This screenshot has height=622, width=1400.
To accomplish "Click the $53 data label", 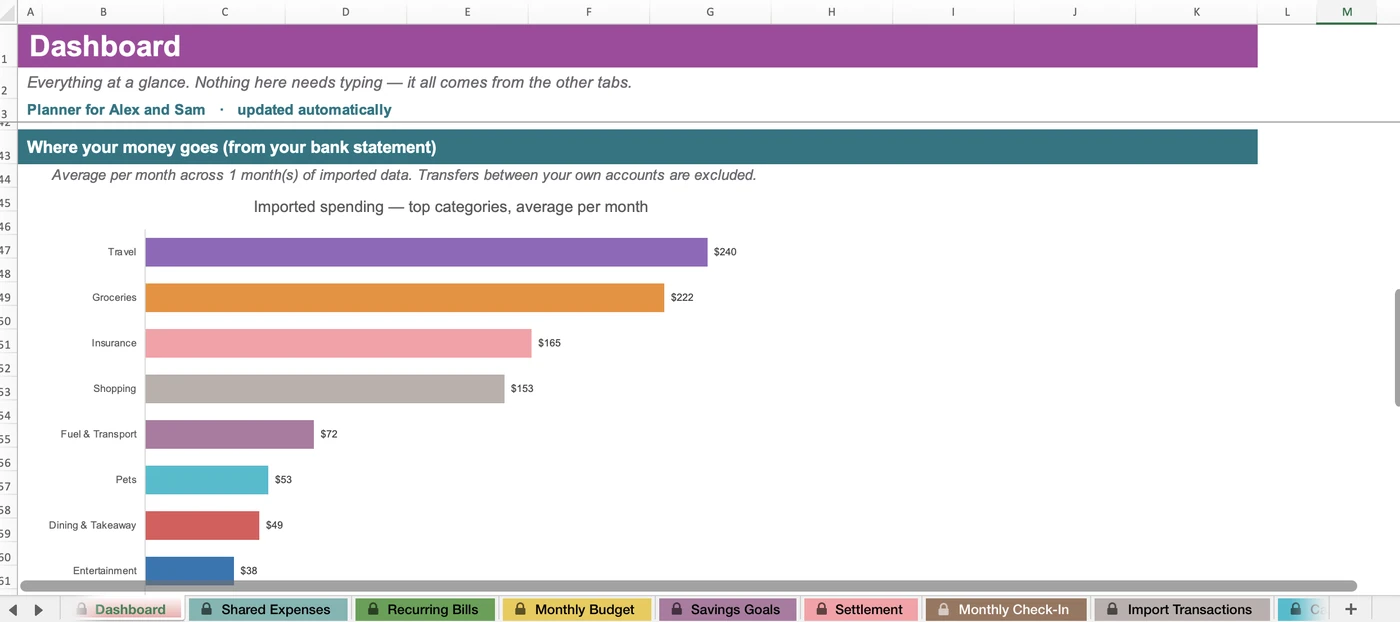I will pos(283,480).
